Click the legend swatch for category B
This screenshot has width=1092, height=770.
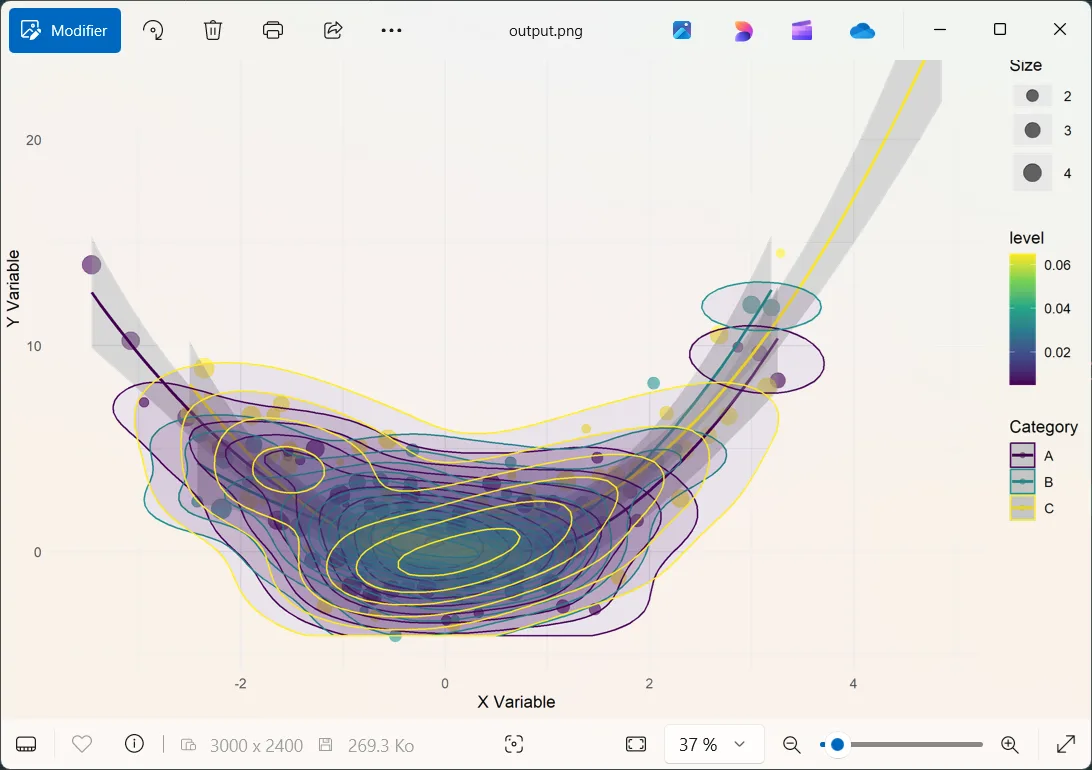click(x=1022, y=482)
